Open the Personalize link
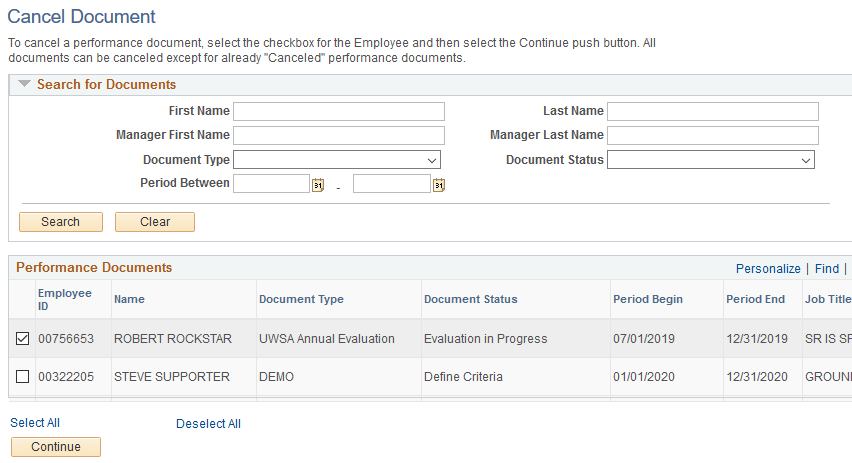Screen dimensions: 852x463 coord(768,269)
